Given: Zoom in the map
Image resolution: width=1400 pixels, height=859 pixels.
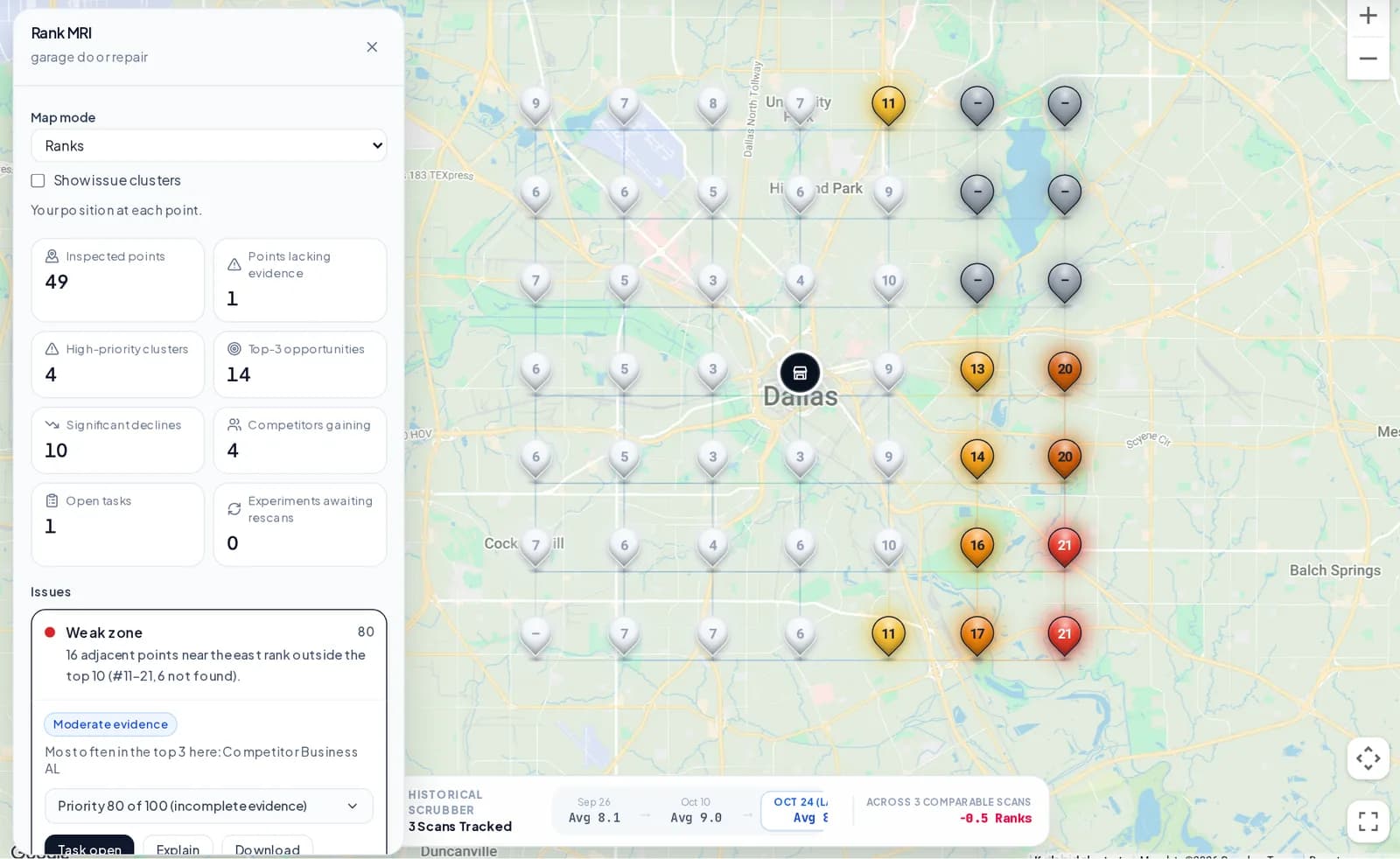Looking at the screenshot, I should (1368, 16).
